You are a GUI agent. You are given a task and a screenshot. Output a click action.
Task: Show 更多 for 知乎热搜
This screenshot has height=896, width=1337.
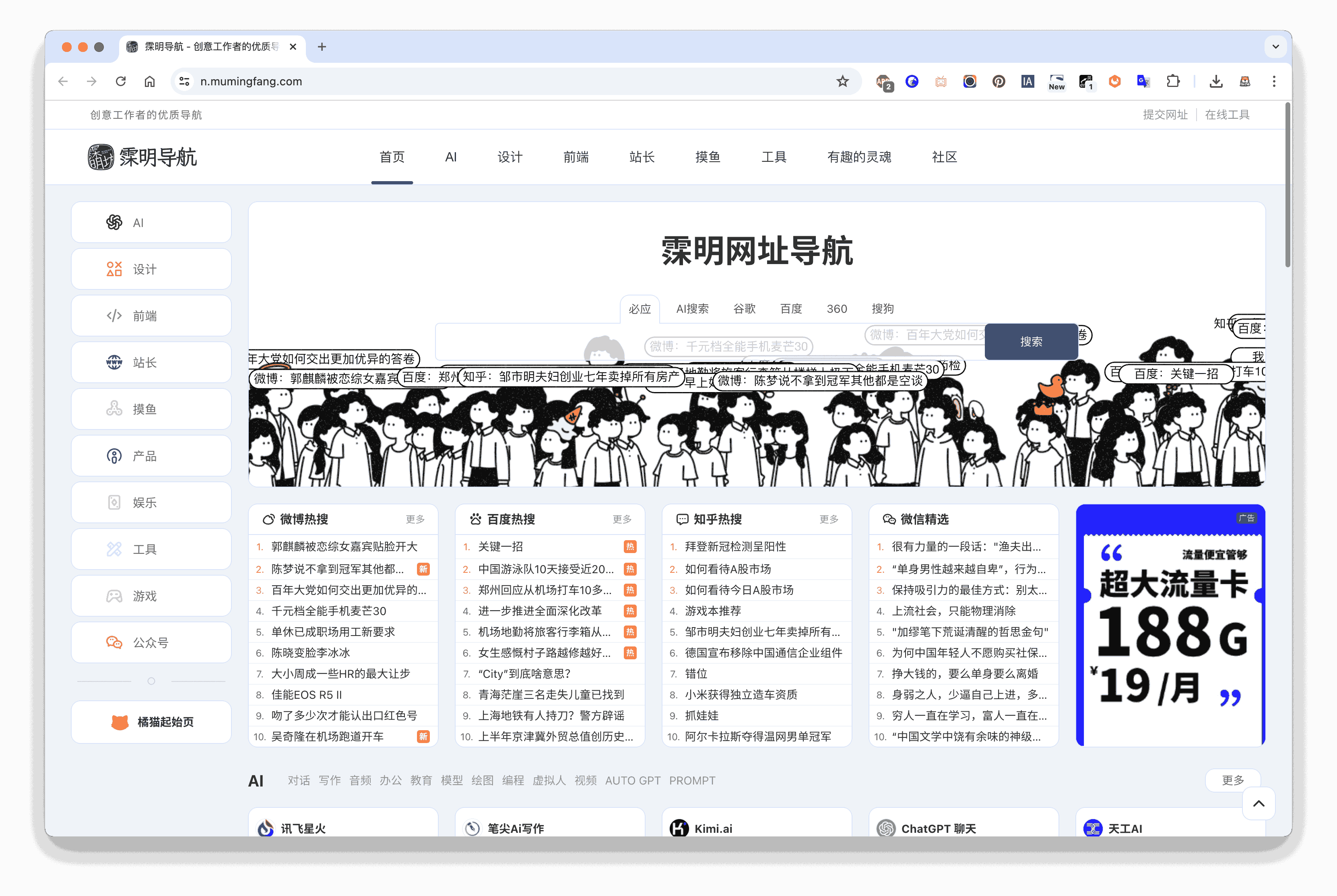(829, 519)
